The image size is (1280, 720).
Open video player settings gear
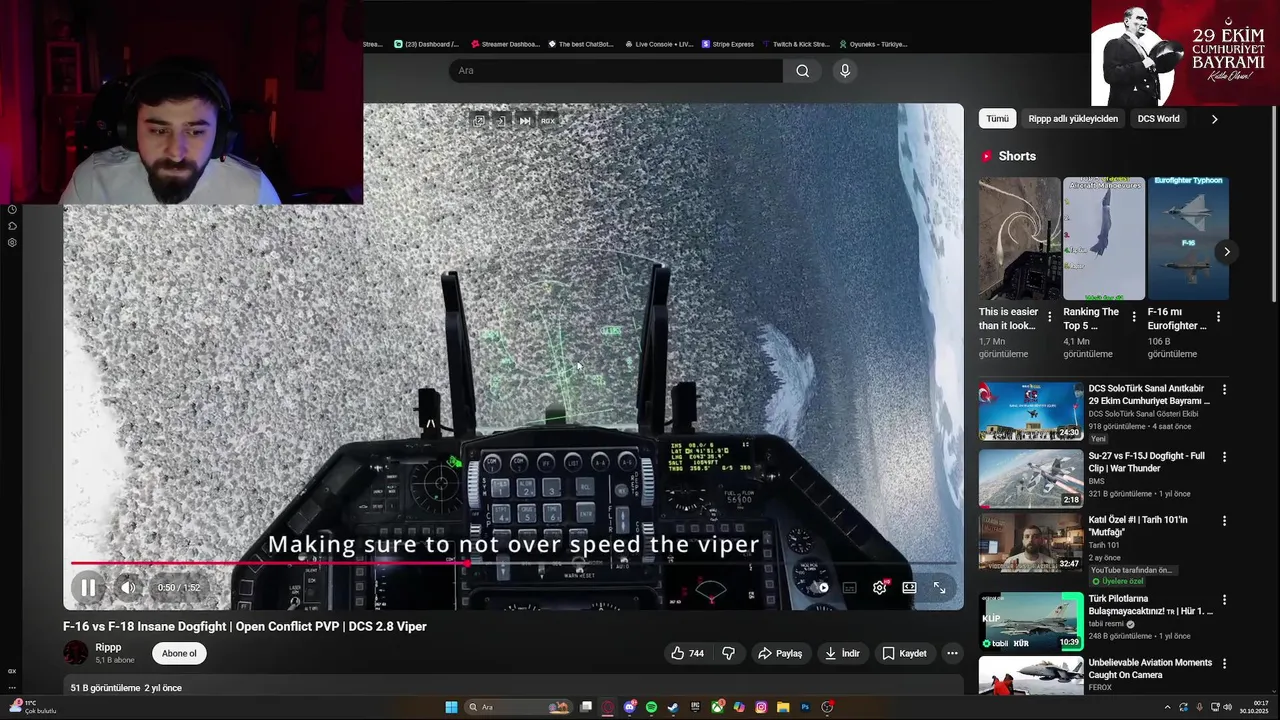click(879, 588)
